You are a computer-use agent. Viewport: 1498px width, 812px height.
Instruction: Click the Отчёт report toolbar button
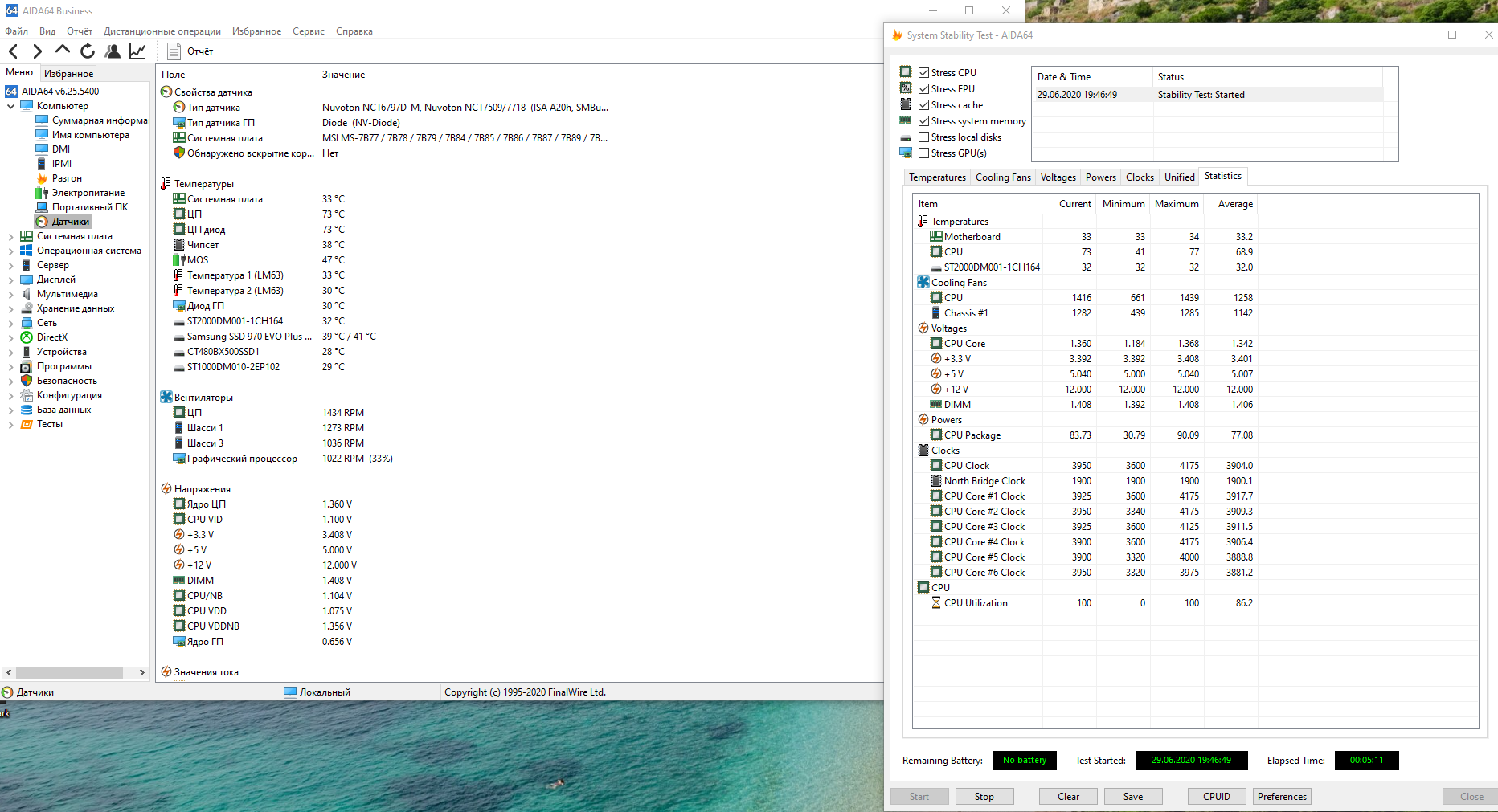click(x=190, y=51)
